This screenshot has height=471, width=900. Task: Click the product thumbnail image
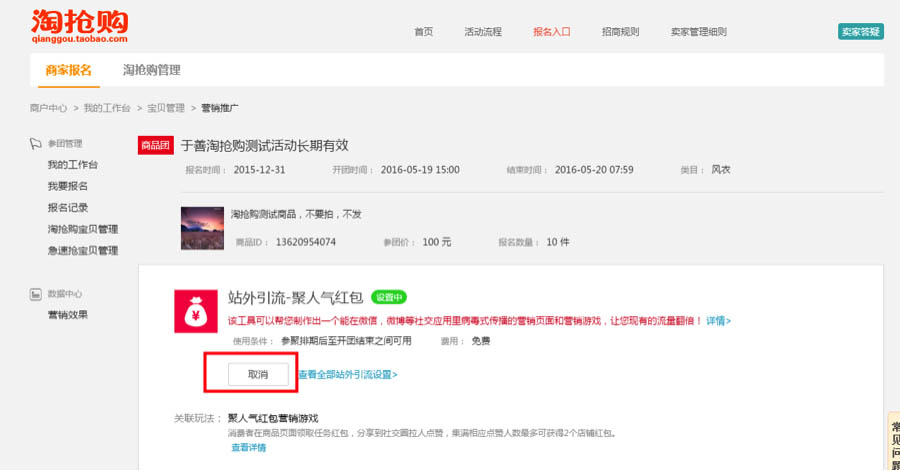coord(202,228)
